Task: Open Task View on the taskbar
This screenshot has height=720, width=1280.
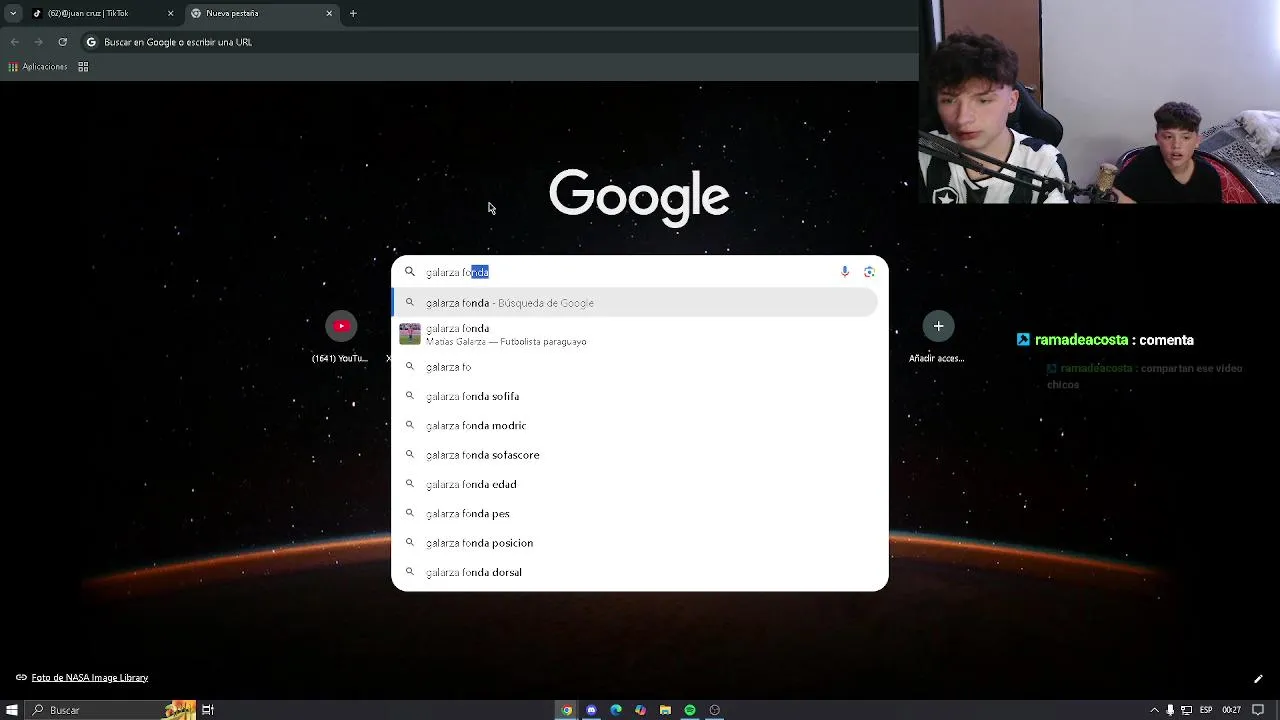Action: (x=208, y=710)
